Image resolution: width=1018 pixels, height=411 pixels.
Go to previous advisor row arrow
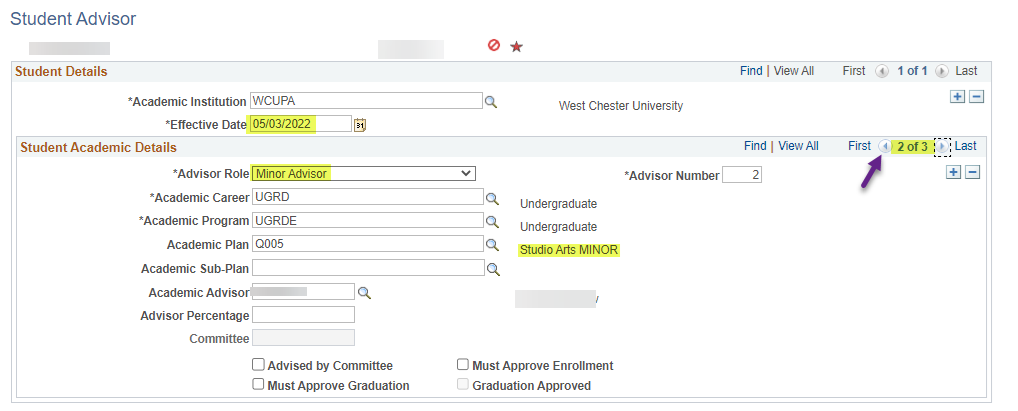coord(885,146)
